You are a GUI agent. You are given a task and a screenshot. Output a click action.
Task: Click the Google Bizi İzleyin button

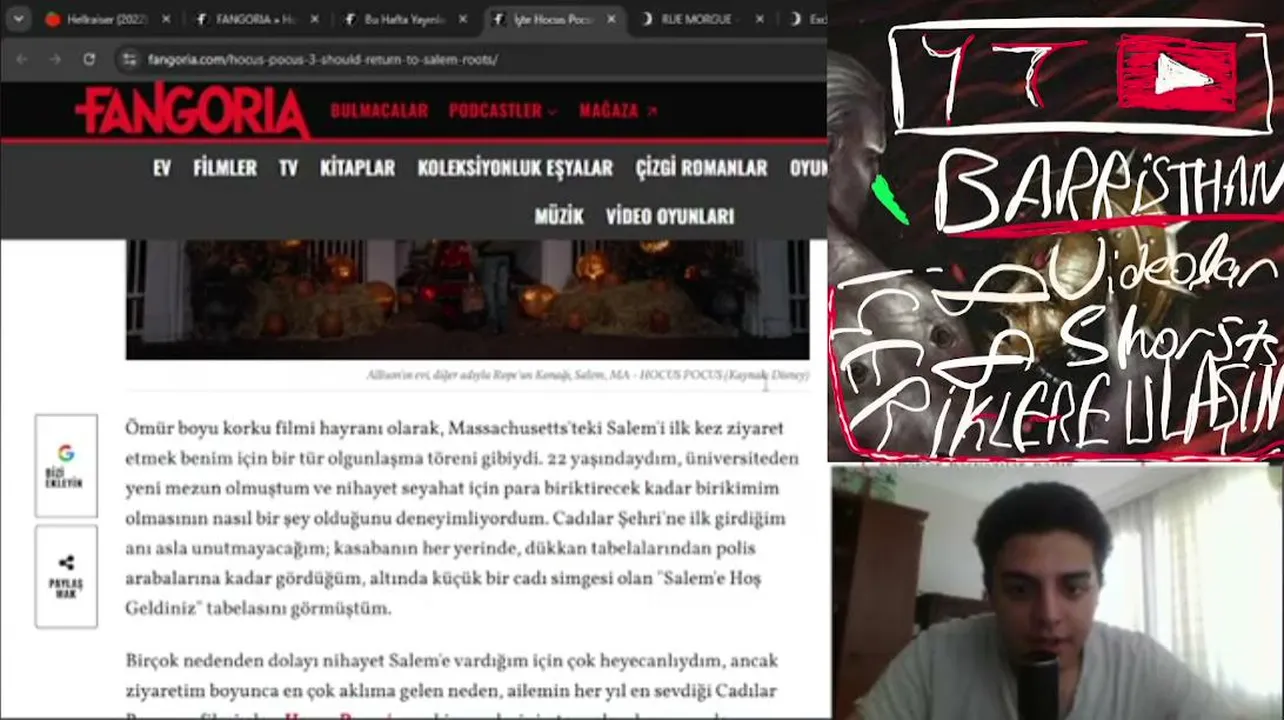(x=66, y=465)
